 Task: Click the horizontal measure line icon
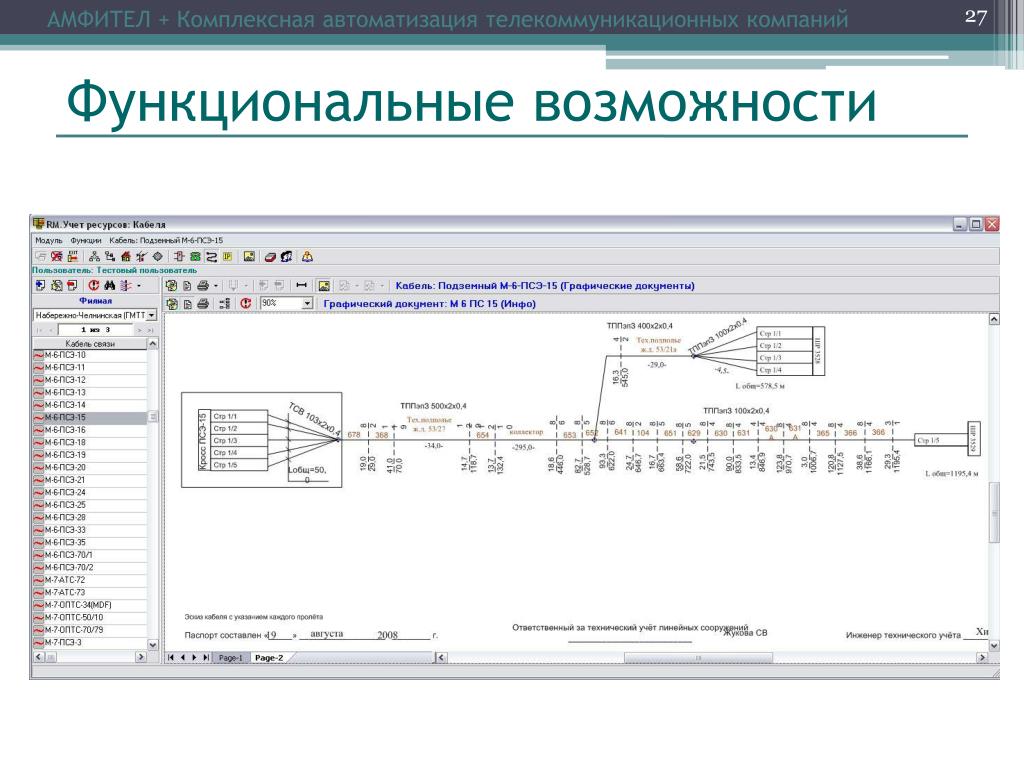[x=301, y=285]
